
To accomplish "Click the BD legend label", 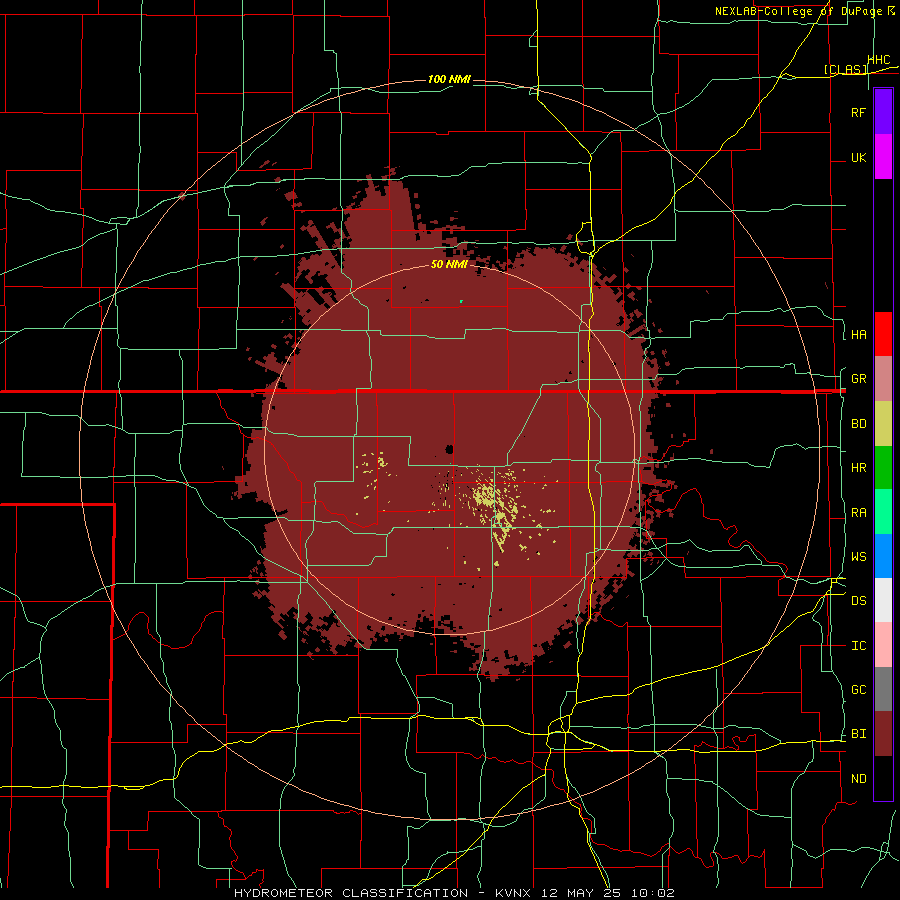I will point(858,424).
